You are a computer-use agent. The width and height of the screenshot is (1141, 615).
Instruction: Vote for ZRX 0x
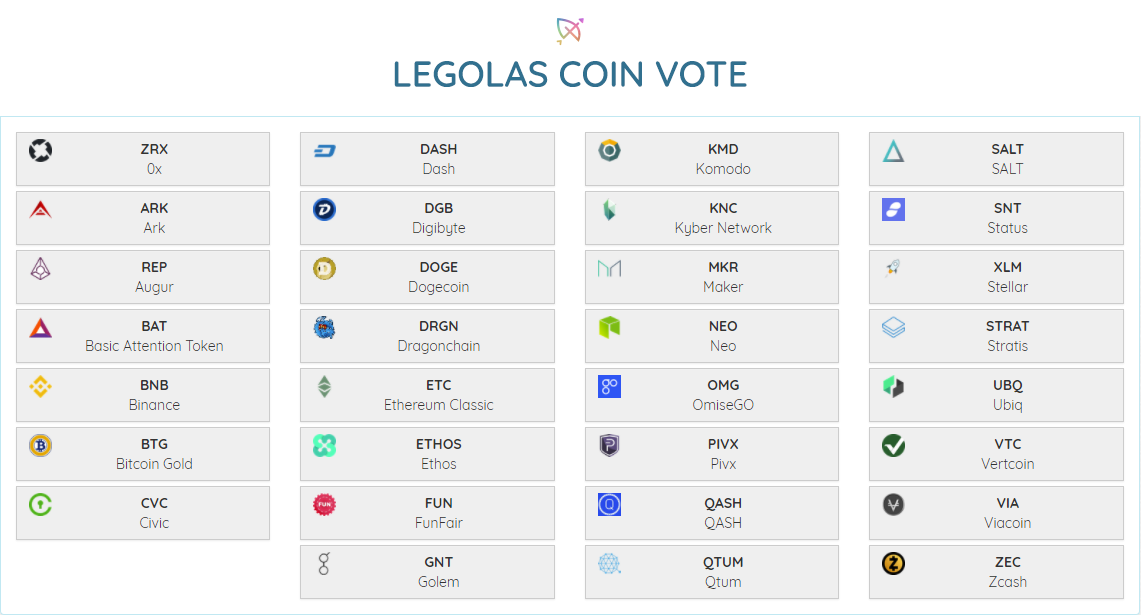coord(143,159)
